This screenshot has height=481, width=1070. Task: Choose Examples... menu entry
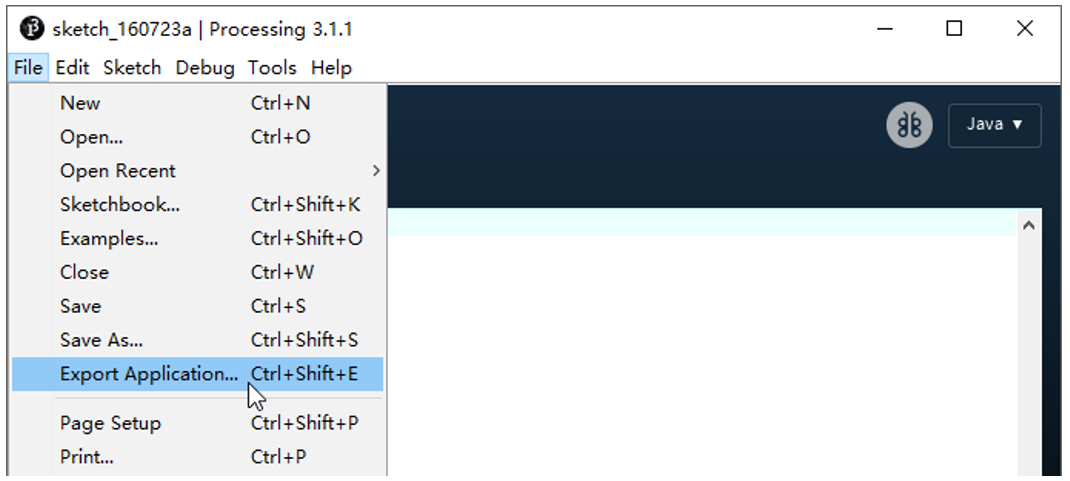[197, 239]
